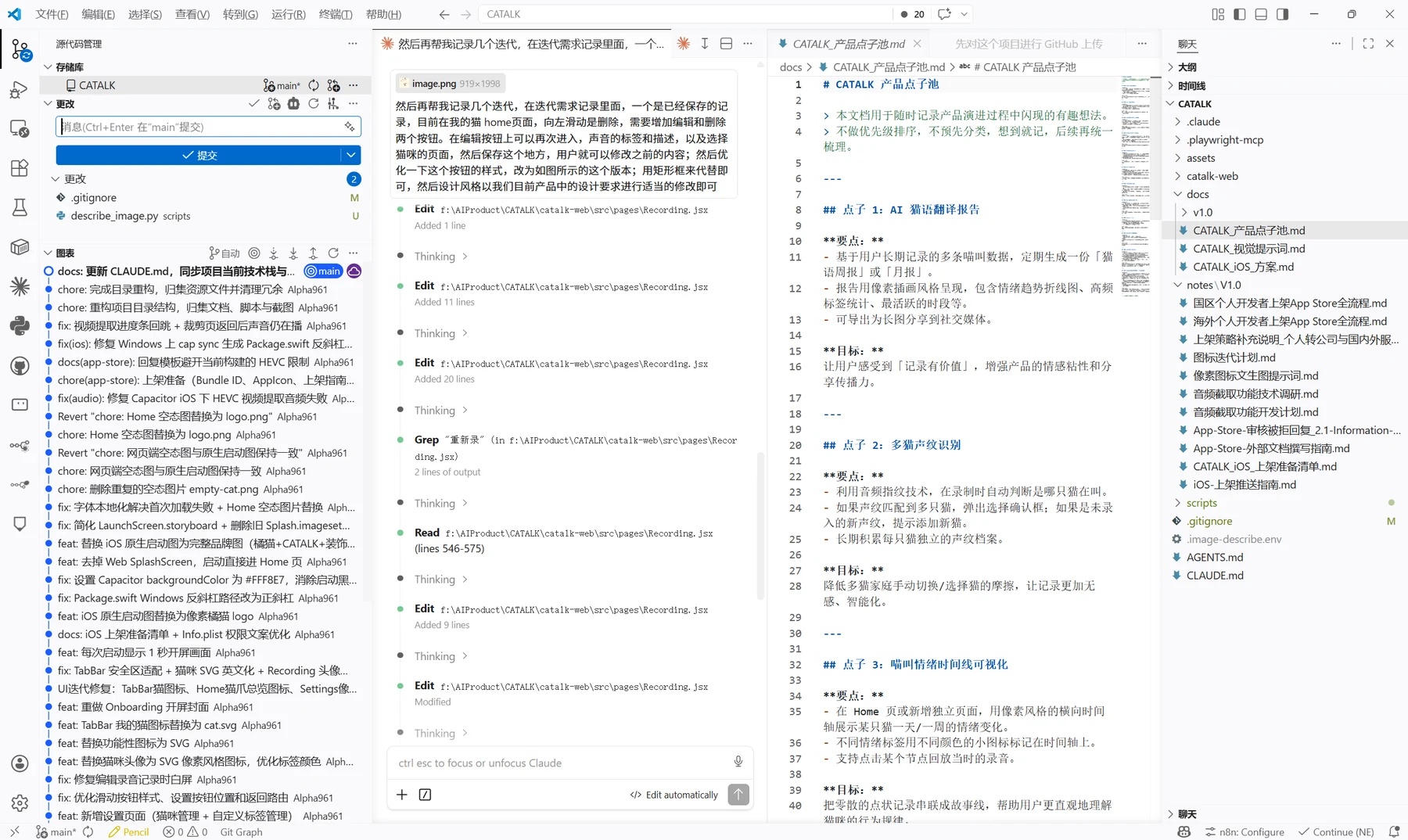Open the GitHub view in activity bar
The width and height of the screenshot is (1408, 840).
coord(20,365)
